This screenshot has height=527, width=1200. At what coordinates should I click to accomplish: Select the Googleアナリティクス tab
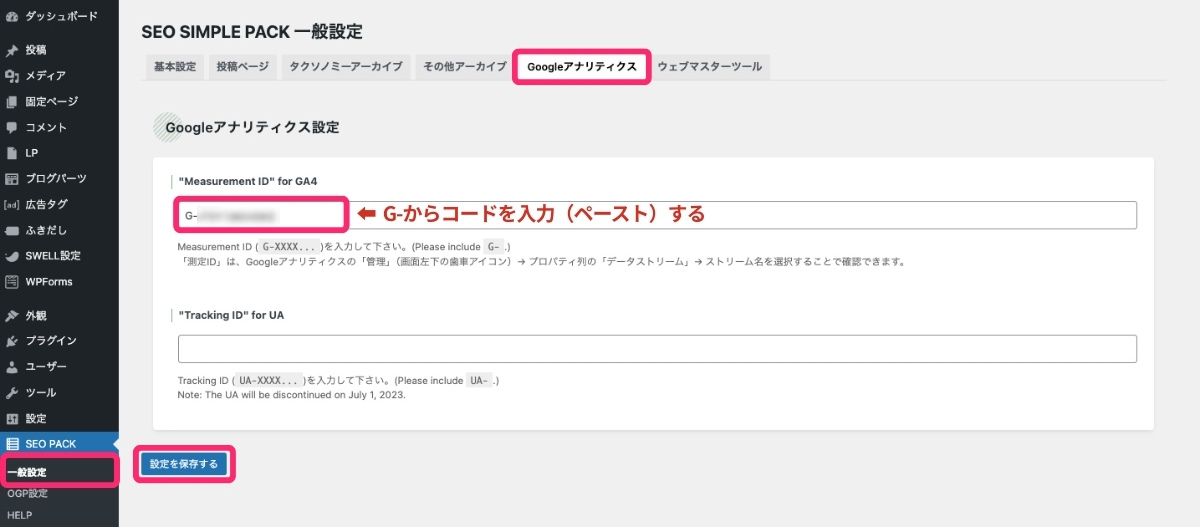point(582,66)
